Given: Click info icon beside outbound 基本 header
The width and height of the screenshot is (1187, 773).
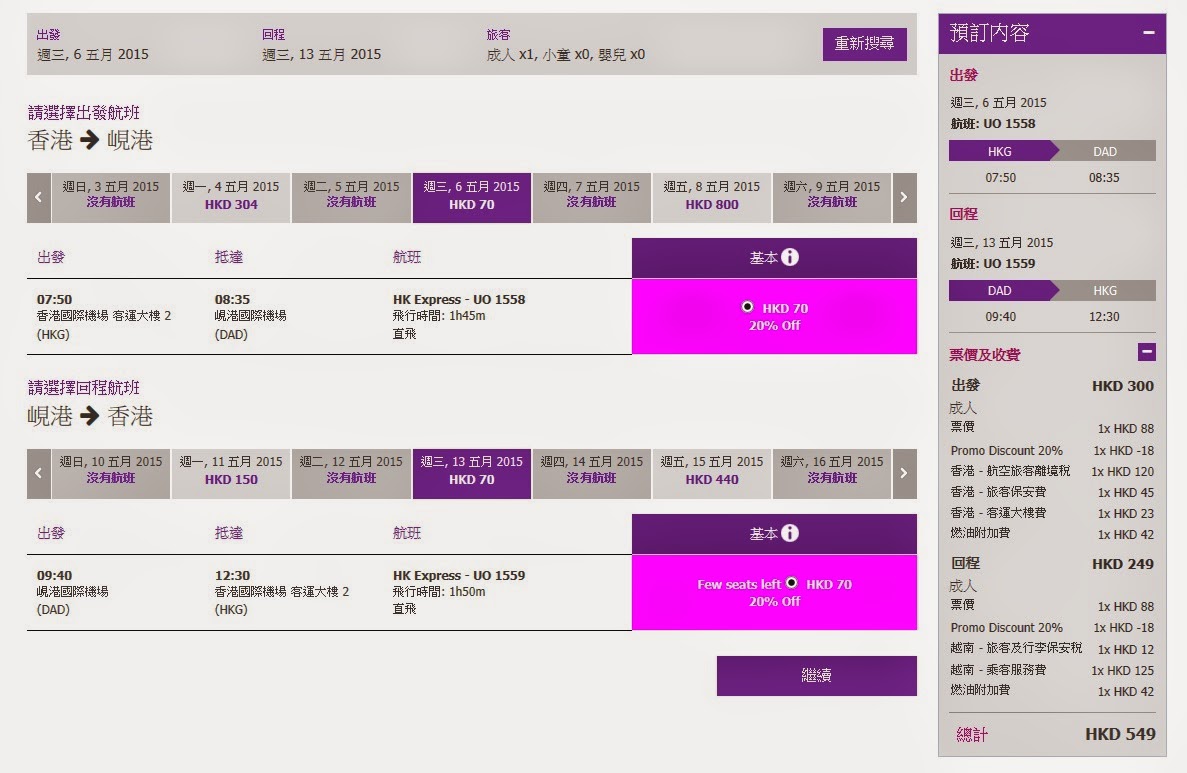Looking at the screenshot, I should pyautogui.click(x=790, y=258).
